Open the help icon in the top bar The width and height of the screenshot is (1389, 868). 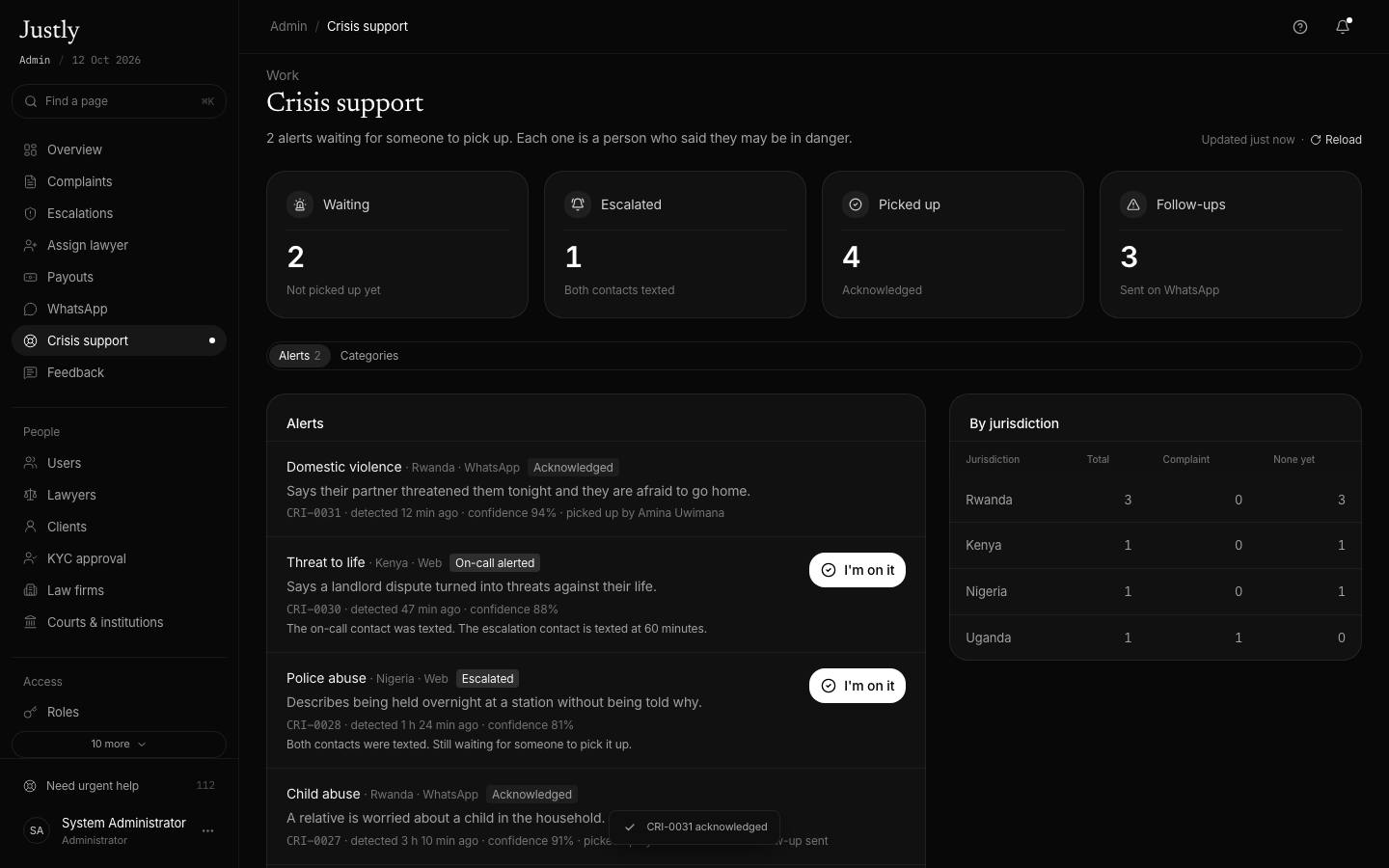(1300, 27)
